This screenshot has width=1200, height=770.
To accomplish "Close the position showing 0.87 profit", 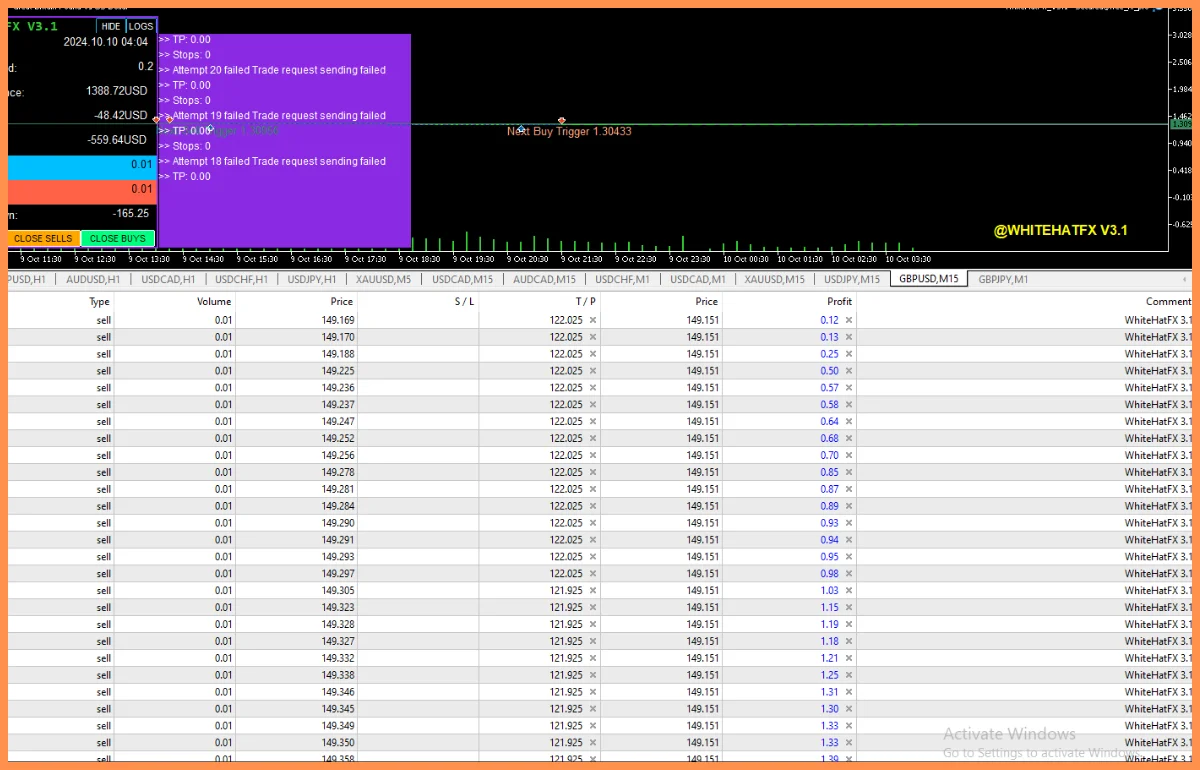I will click(849, 489).
